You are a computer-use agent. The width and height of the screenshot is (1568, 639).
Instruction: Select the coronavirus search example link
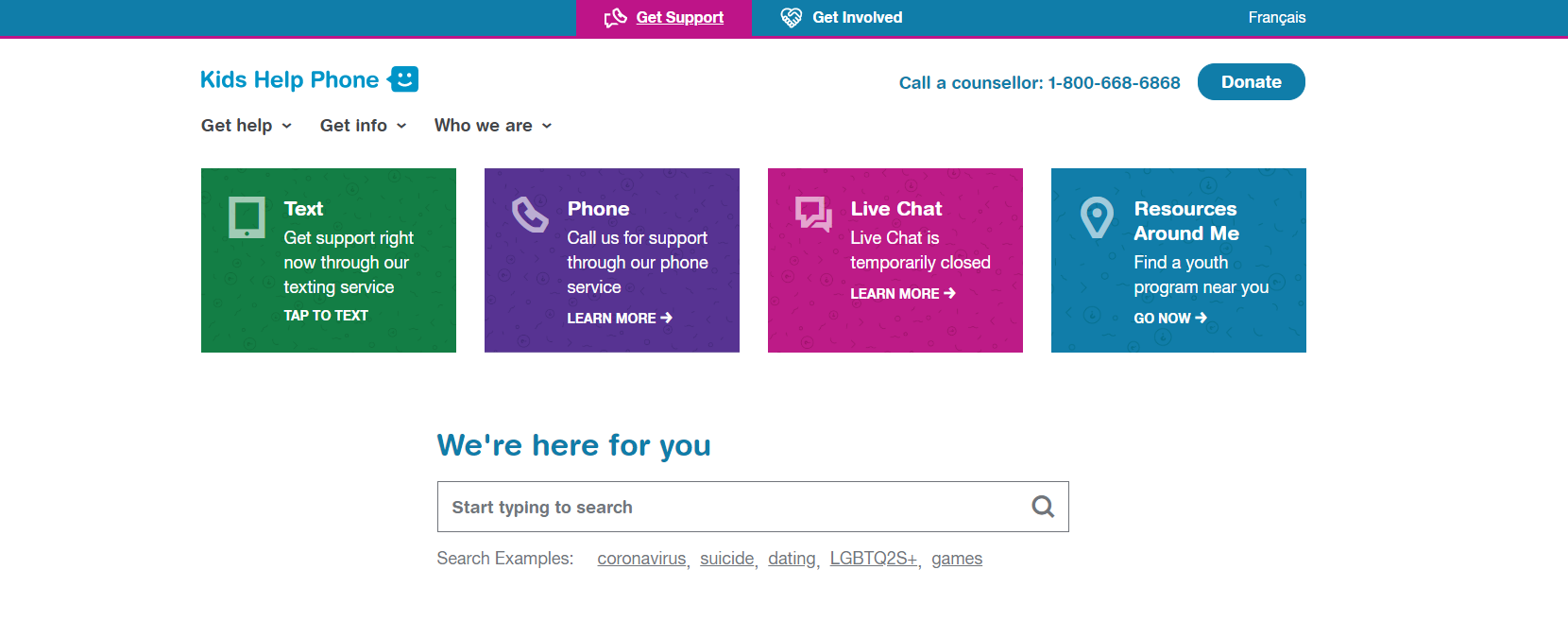(642, 559)
